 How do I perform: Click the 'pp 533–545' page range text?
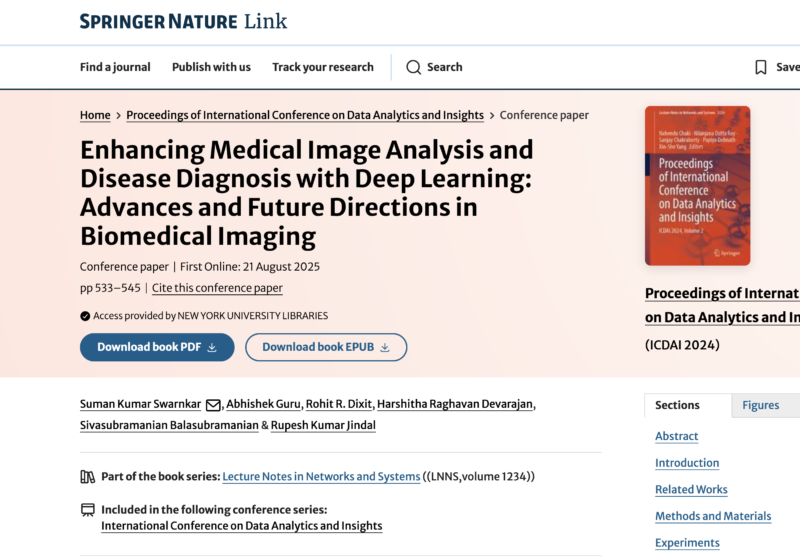click(x=110, y=288)
